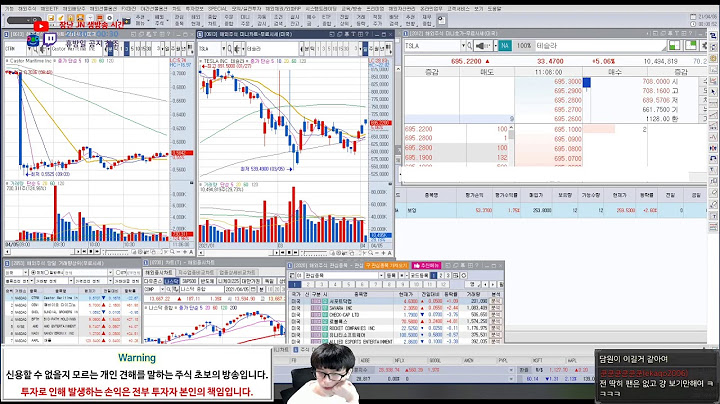Image resolution: width=720 pixels, height=404 pixels.
Task: Open the 해외주식 menu in menu bar
Action: [x=27, y=9]
